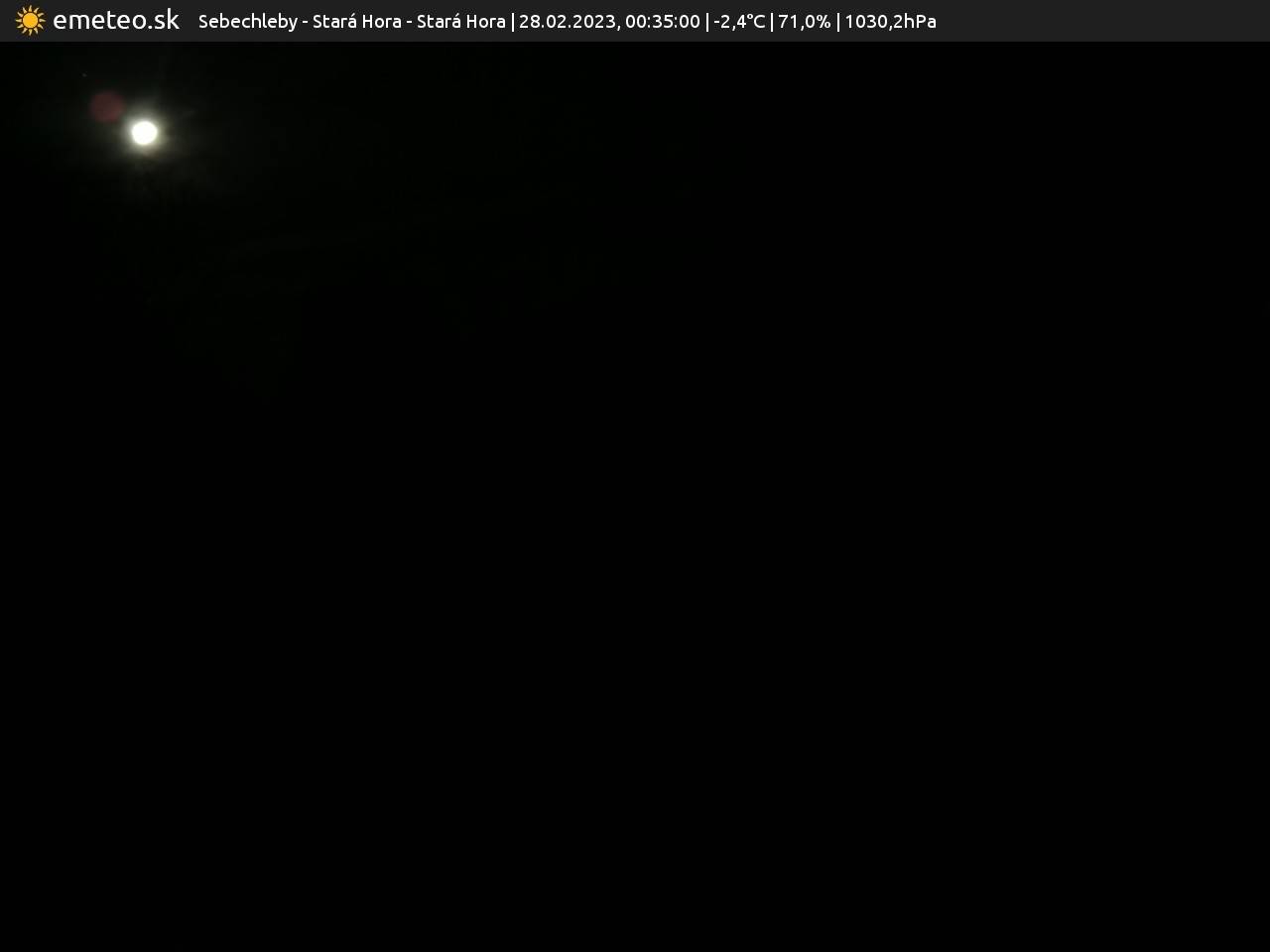
Task: Click the separator between temperature and humidity
Action: [x=772, y=22]
